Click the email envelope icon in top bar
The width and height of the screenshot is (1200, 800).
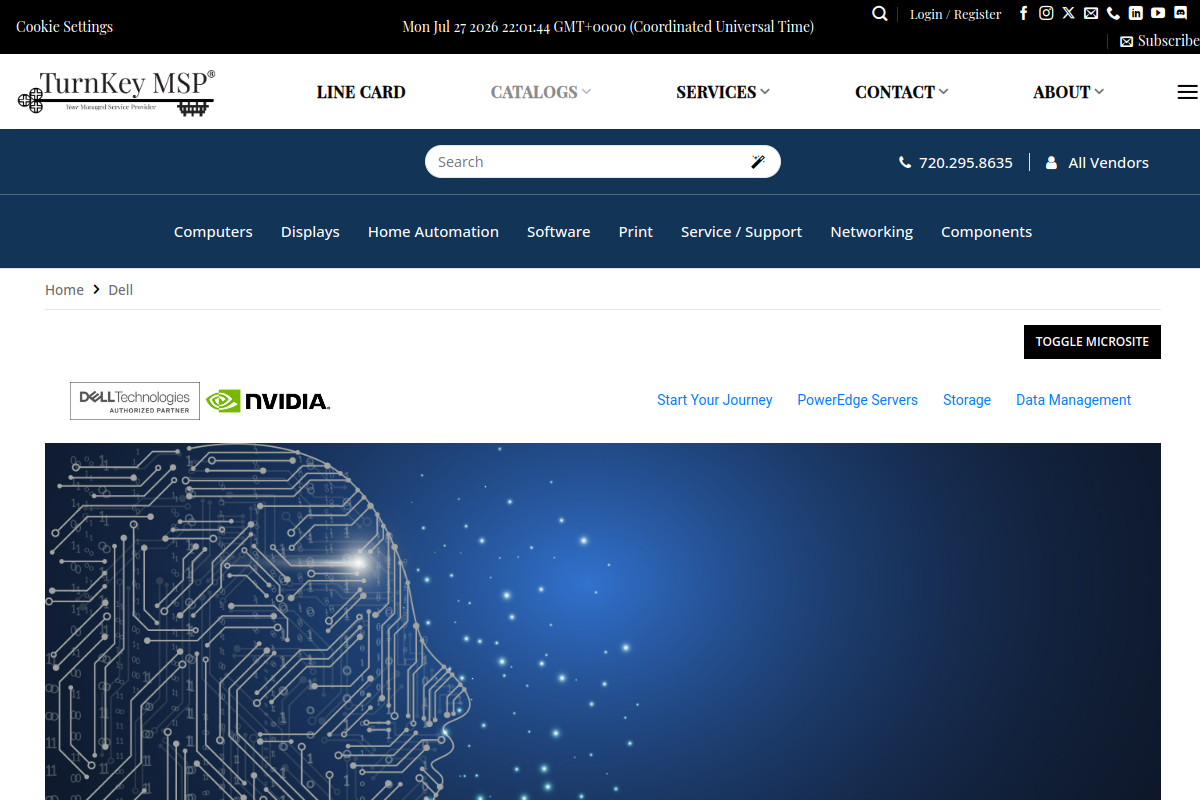1091,13
